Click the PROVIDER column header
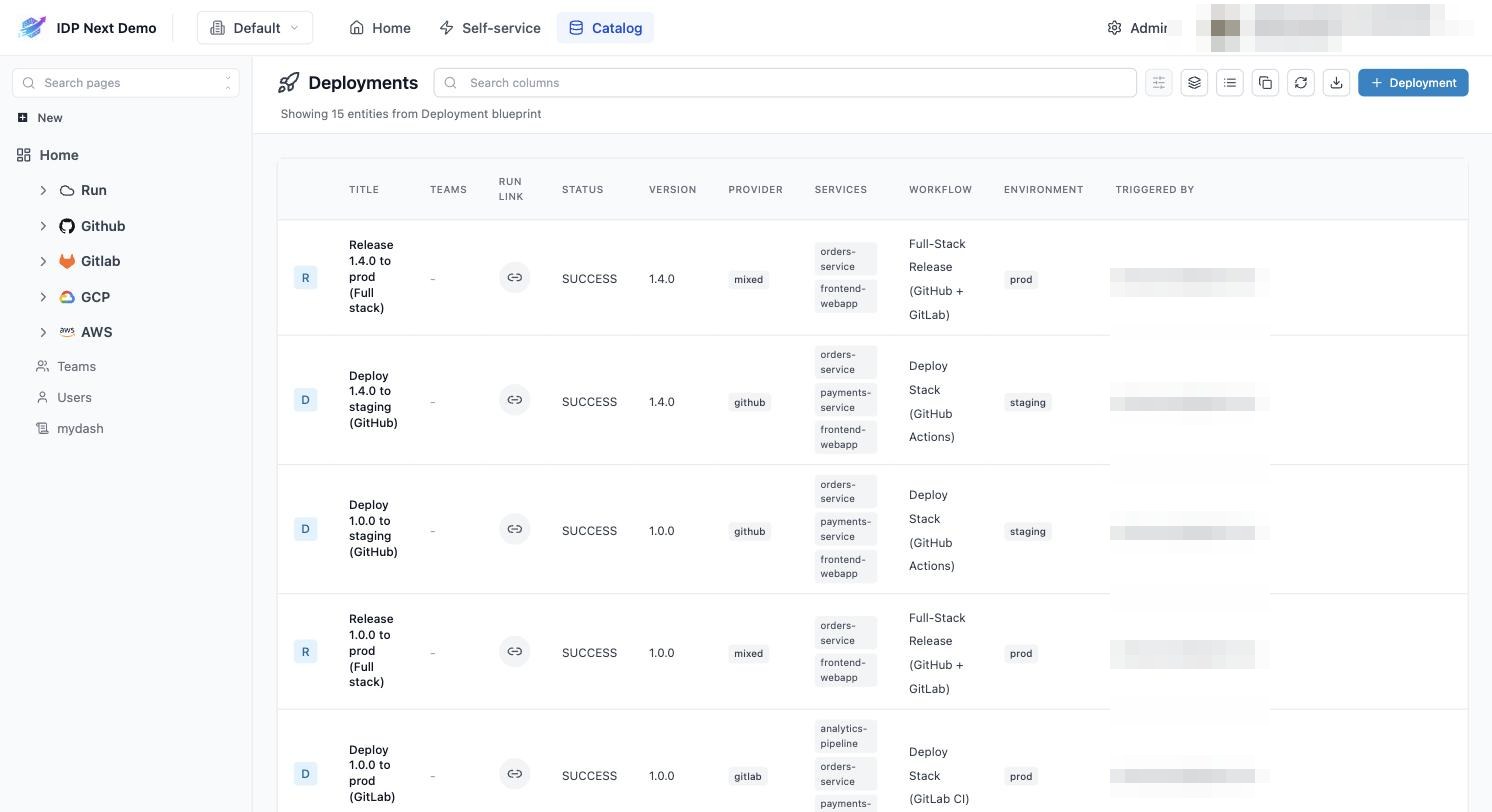The width and height of the screenshot is (1492, 812). click(755, 190)
